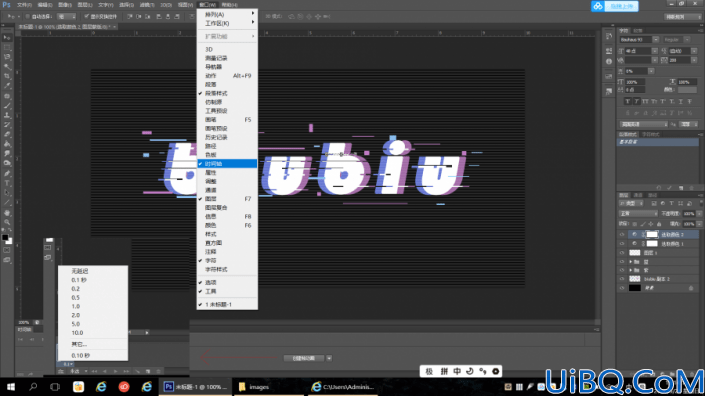Select the Clone Stamp tool
The image size is (705, 396).
coord(7,115)
